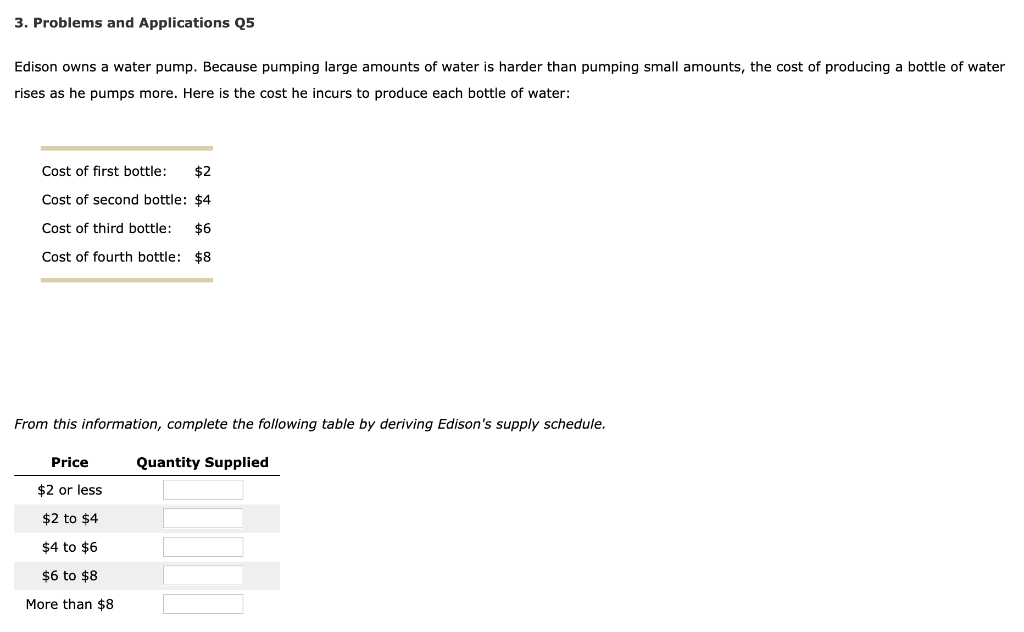
Task: Click the "$2 or less" row label
Action: (x=69, y=489)
